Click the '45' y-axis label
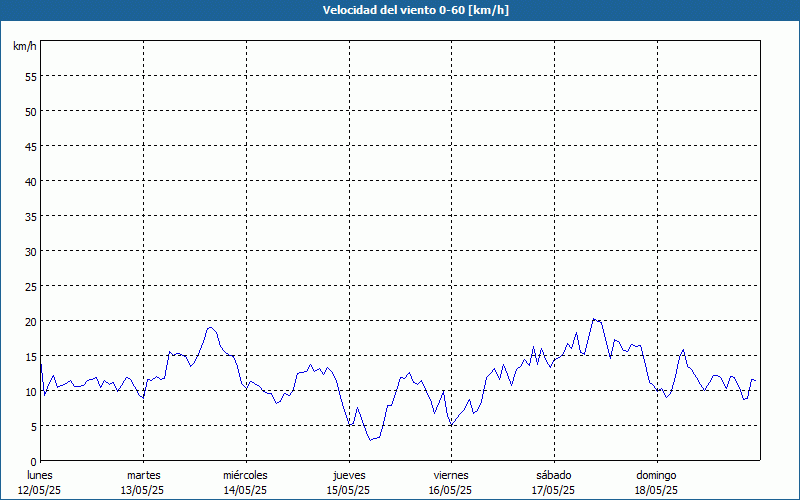The image size is (800, 500). point(31,147)
